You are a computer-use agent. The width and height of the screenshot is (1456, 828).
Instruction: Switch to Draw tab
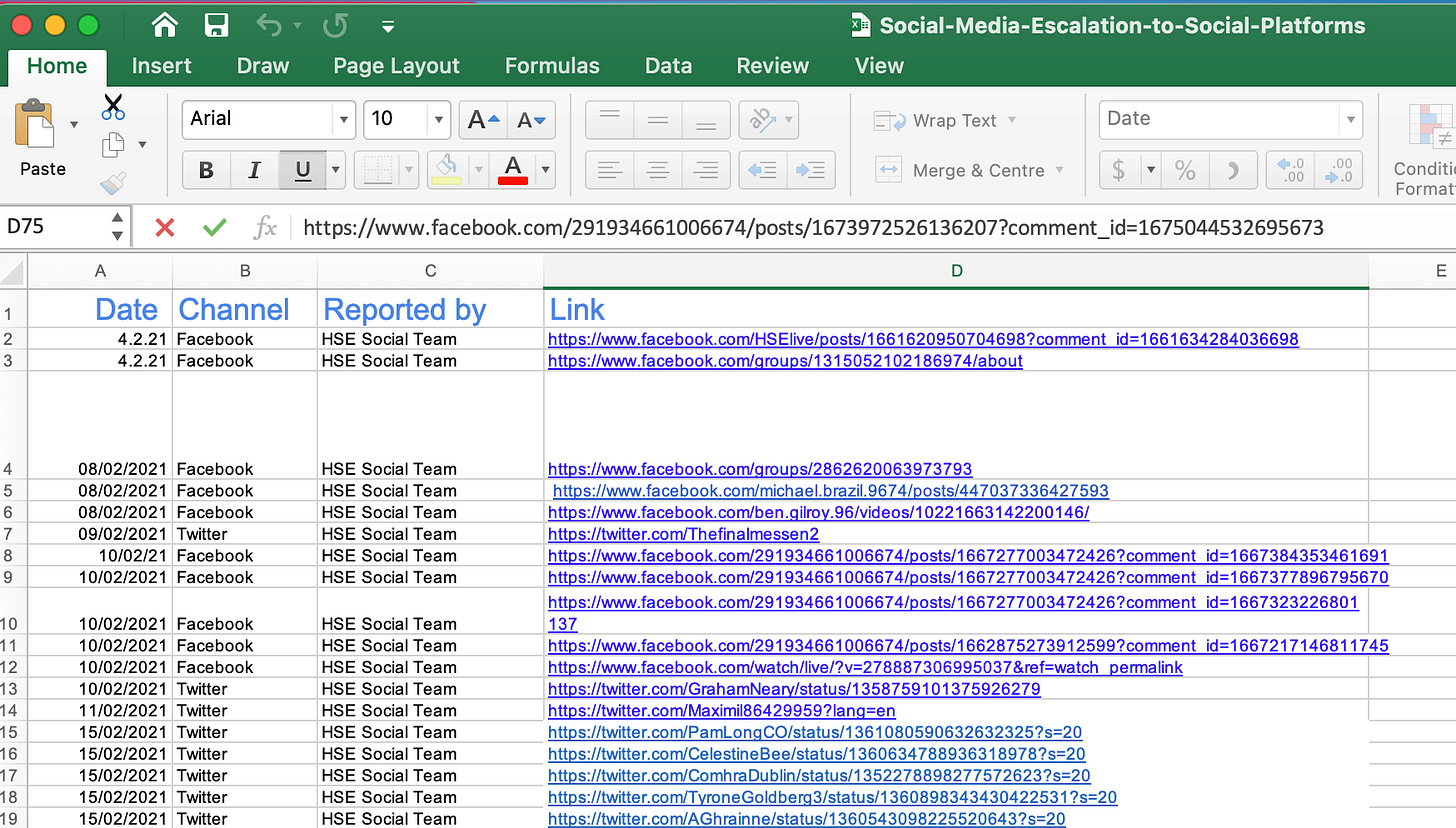tap(263, 66)
